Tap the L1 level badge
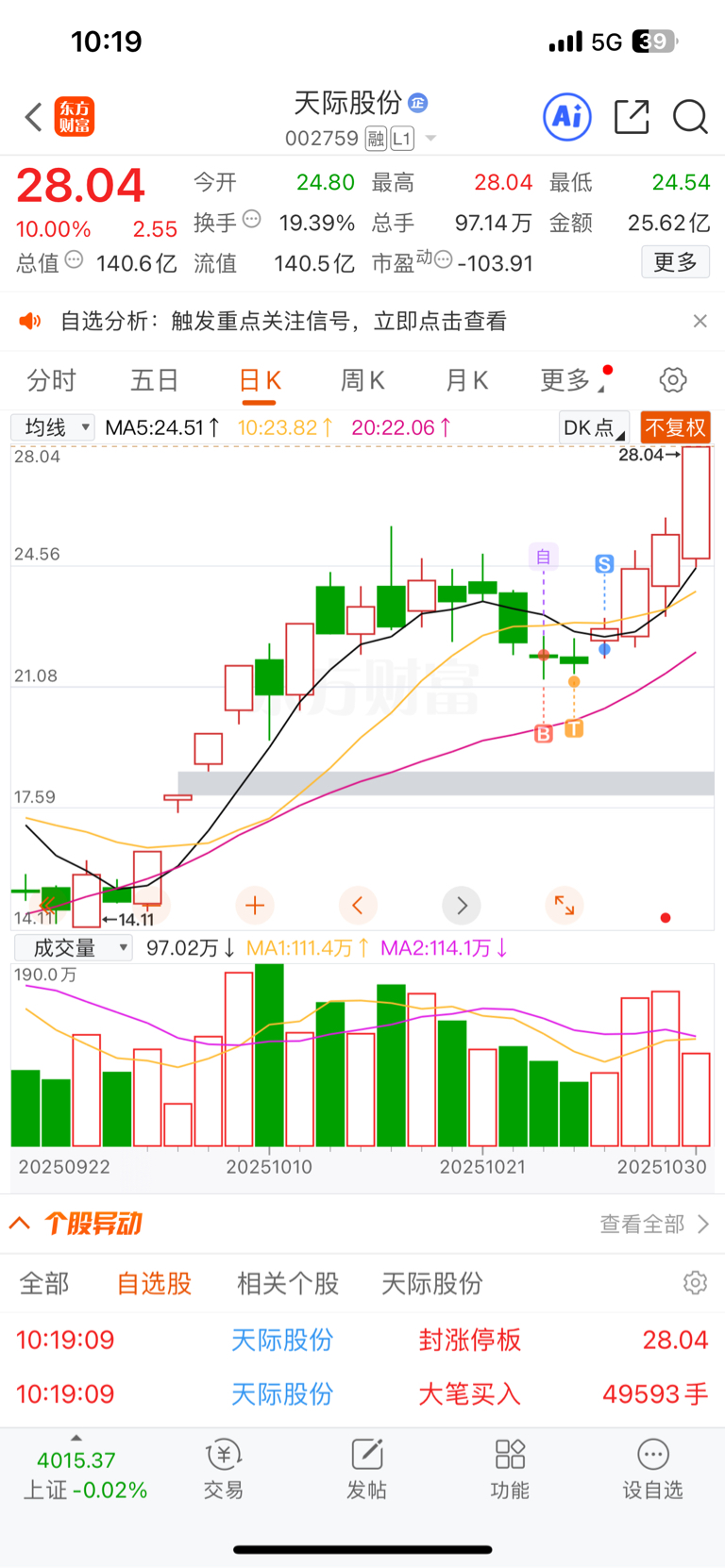 pyautogui.click(x=402, y=139)
